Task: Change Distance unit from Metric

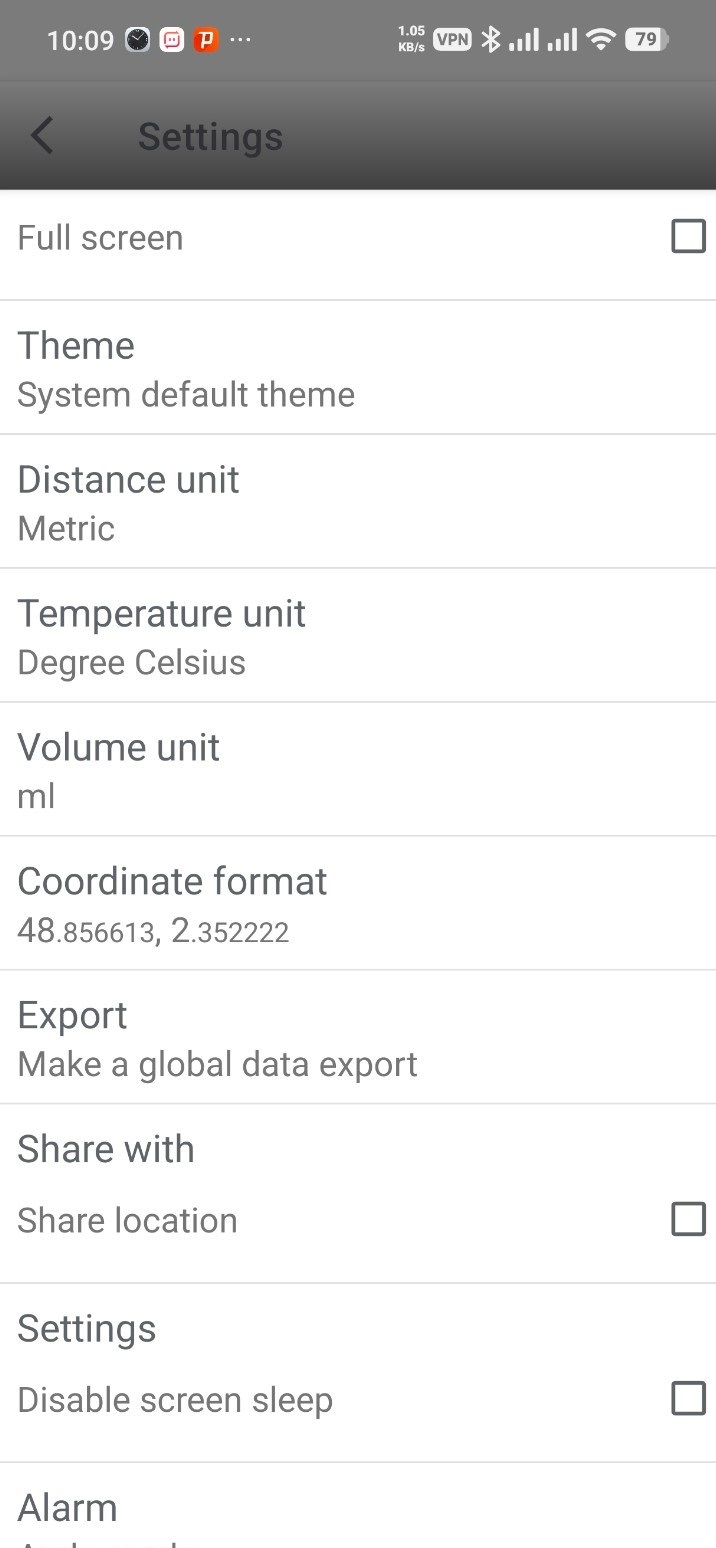Action: click(x=358, y=501)
